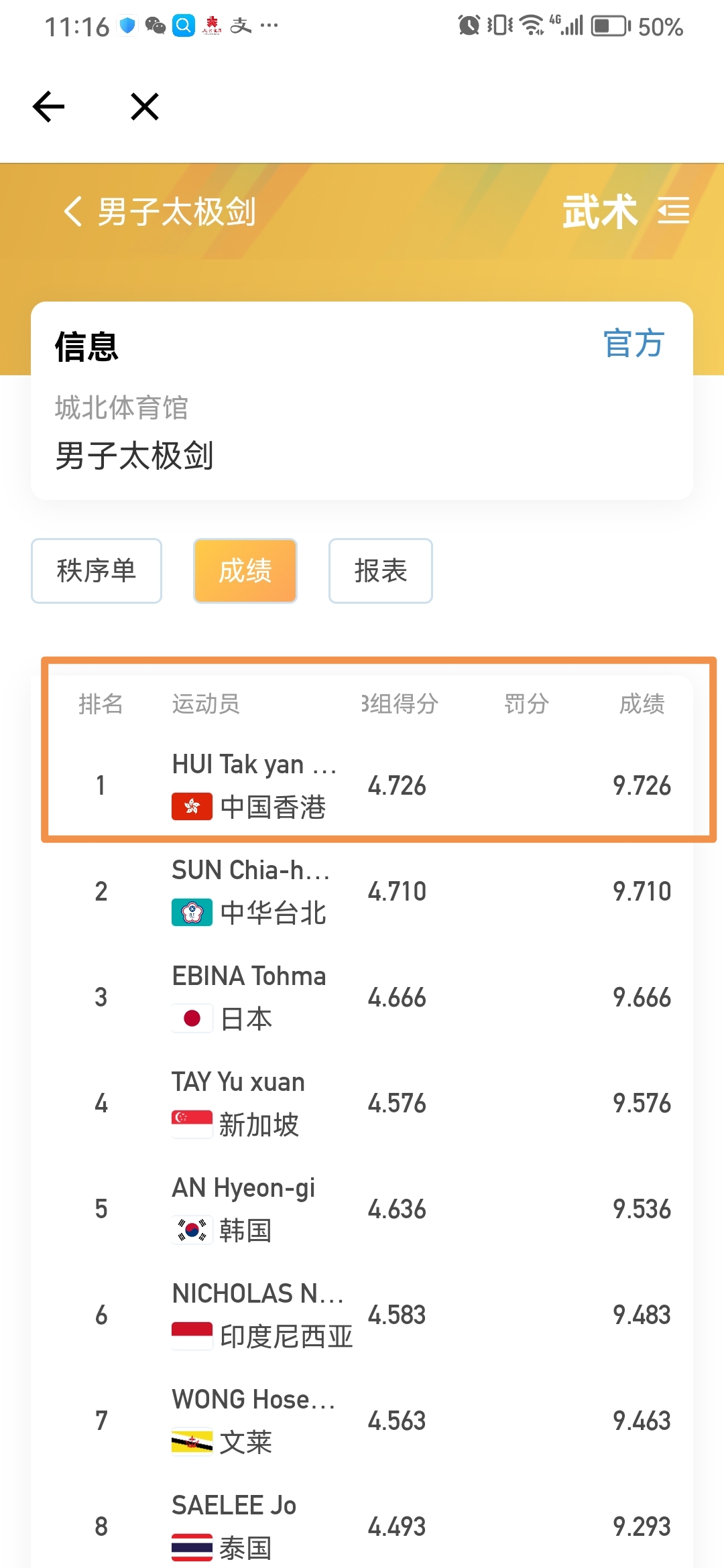
Task: Tap the back arrow in top bar
Action: pos(49,107)
